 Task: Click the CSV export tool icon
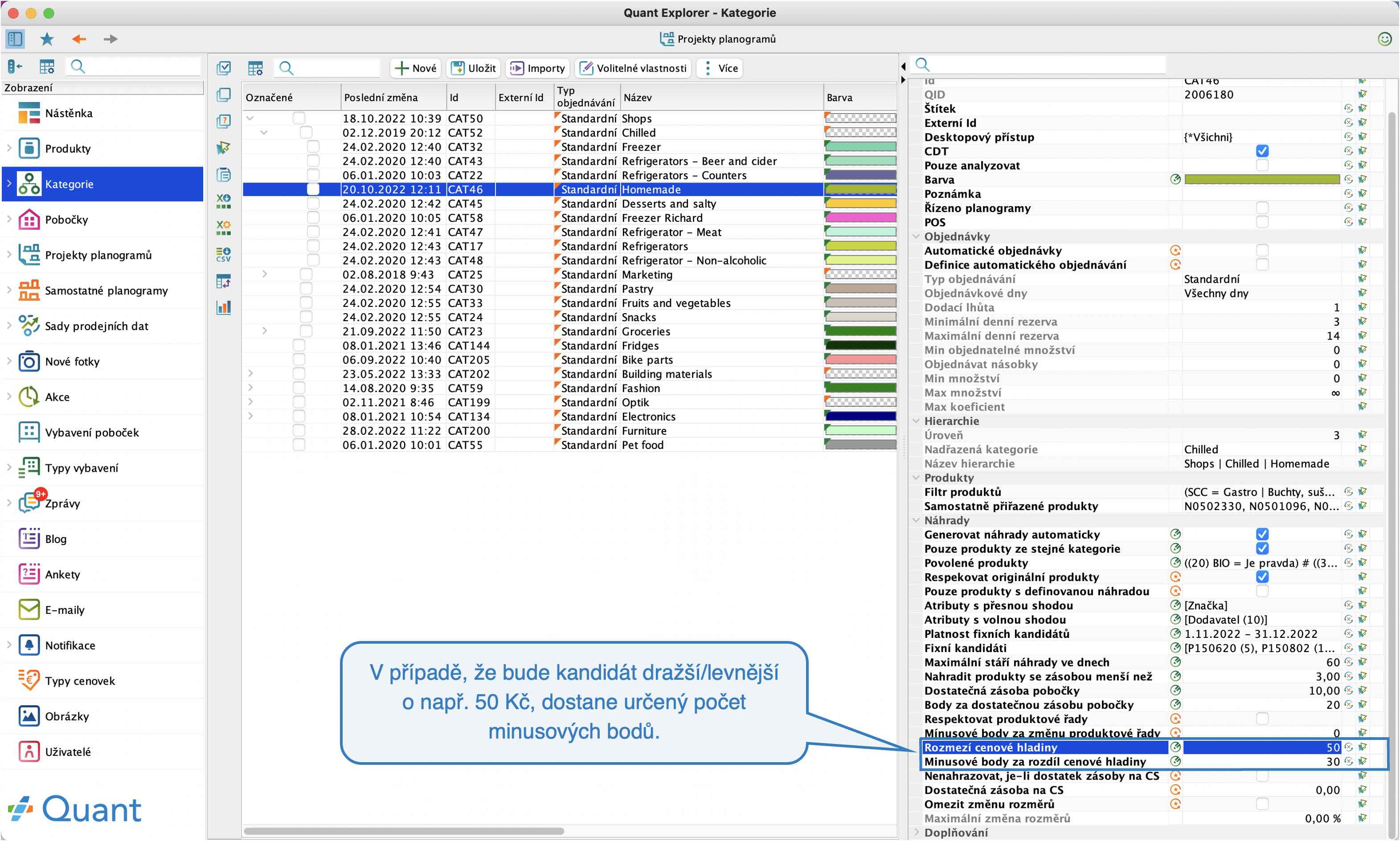coord(224,254)
